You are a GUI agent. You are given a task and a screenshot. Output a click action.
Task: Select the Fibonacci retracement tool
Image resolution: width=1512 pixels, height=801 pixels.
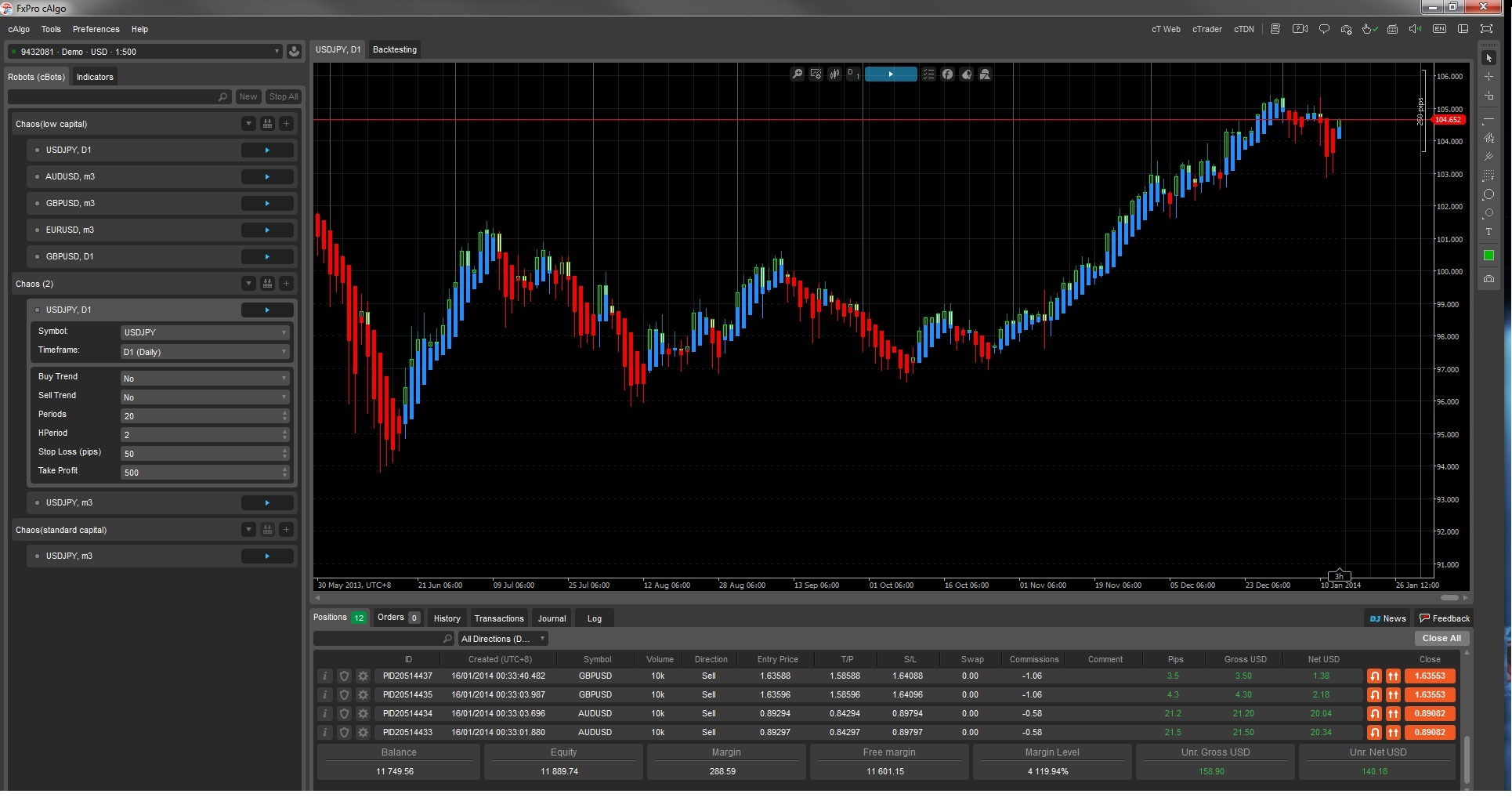pyautogui.click(x=1488, y=176)
